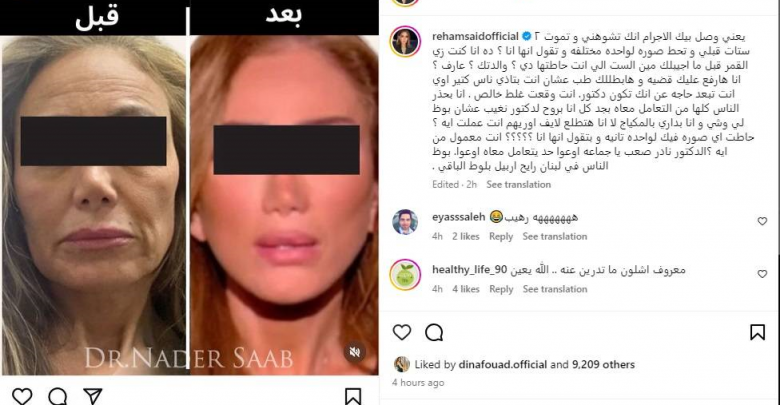This screenshot has height=405, width=780.
Task: See translation of eyasssaleh's comment
Action: point(555,236)
